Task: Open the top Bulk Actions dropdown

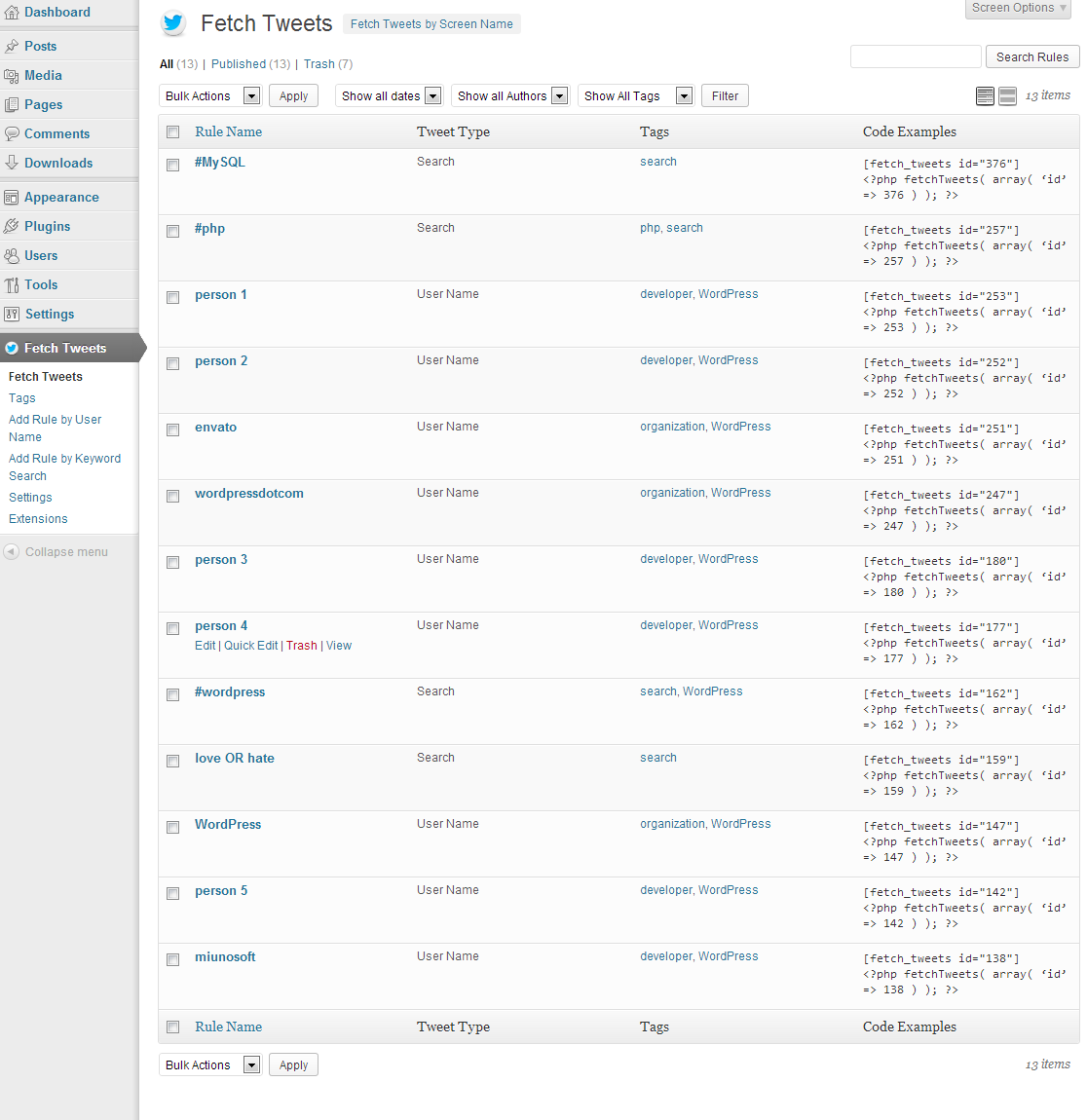Action: coord(210,95)
